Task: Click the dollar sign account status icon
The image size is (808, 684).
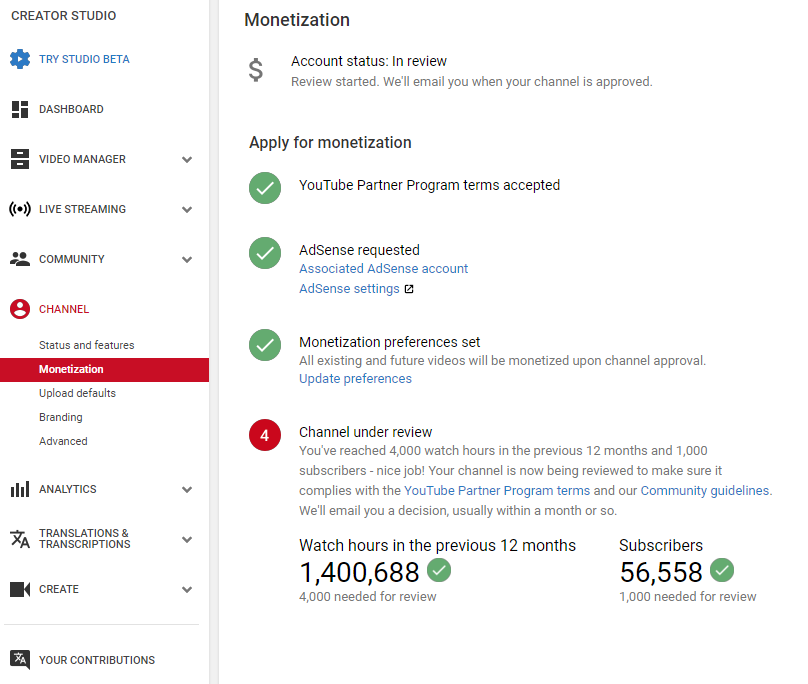Action: pos(256,70)
